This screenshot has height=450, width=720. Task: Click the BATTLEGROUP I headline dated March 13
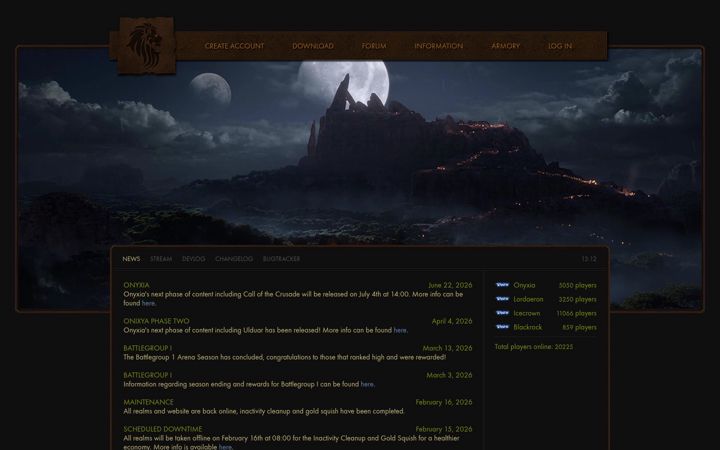(147, 348)
